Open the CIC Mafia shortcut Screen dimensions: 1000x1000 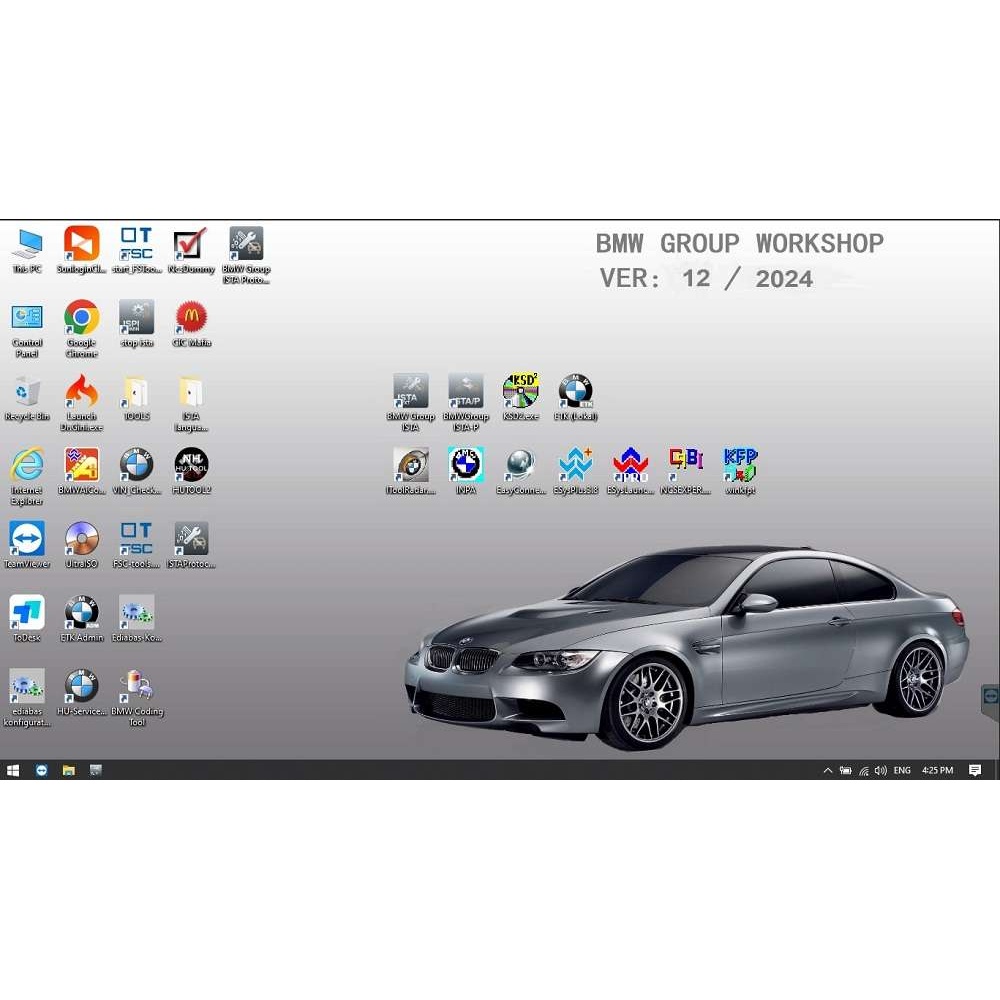coord(191,324)
